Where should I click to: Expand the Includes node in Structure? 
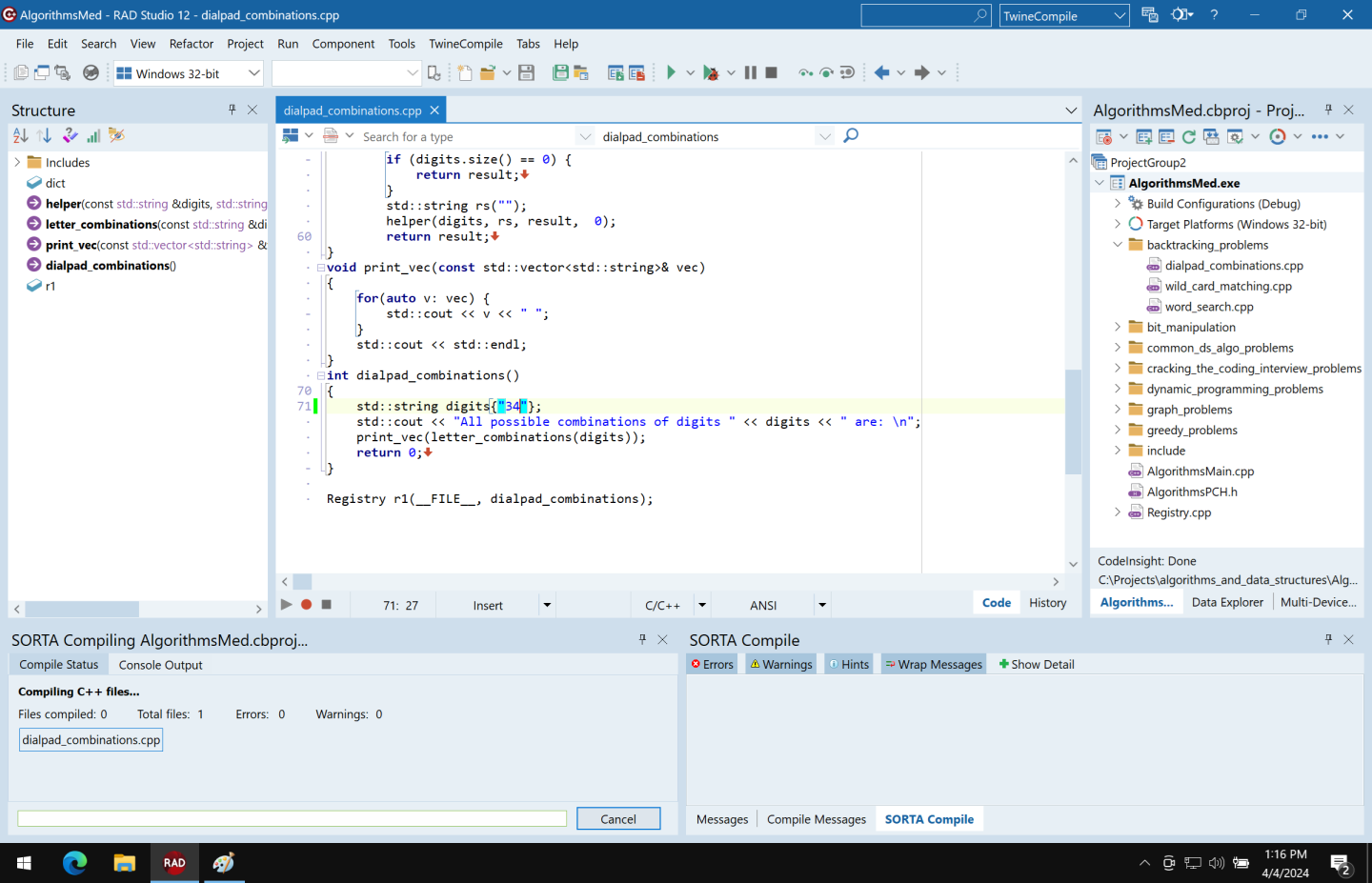point(17,163)
